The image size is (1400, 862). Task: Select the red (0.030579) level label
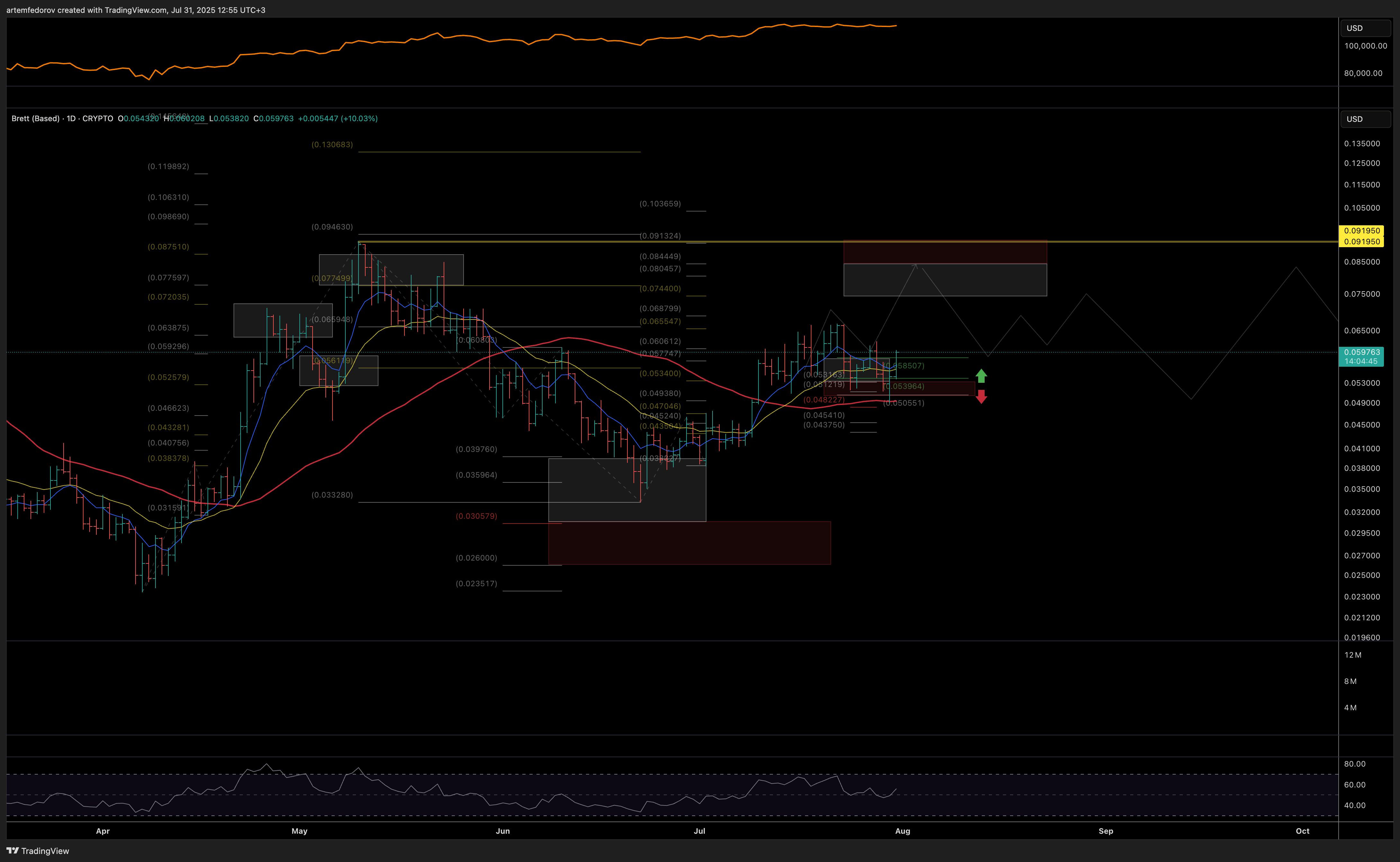(x=476, y=516)
